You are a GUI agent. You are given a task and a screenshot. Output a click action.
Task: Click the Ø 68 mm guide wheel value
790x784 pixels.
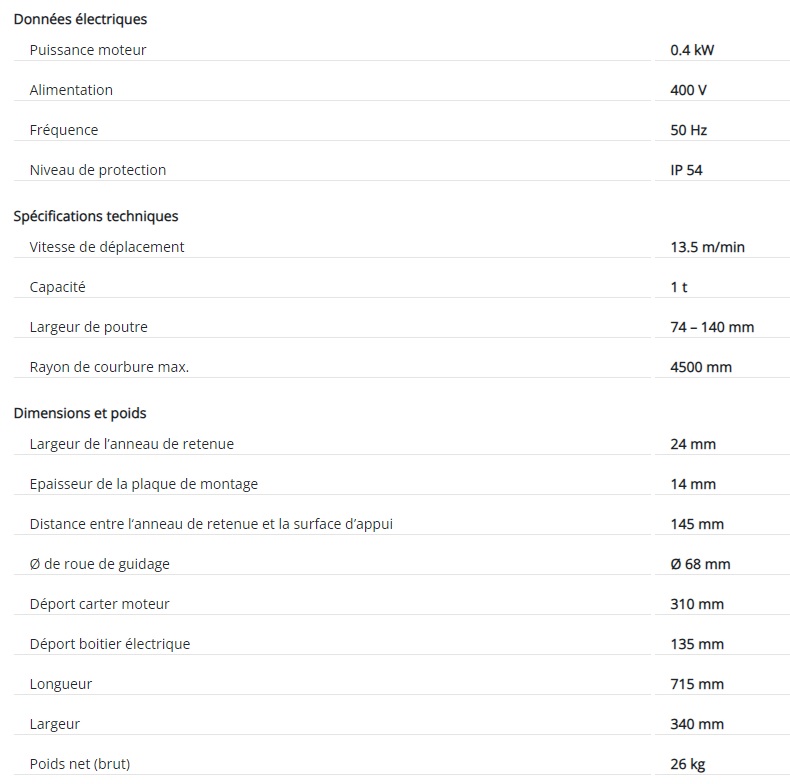700,564
